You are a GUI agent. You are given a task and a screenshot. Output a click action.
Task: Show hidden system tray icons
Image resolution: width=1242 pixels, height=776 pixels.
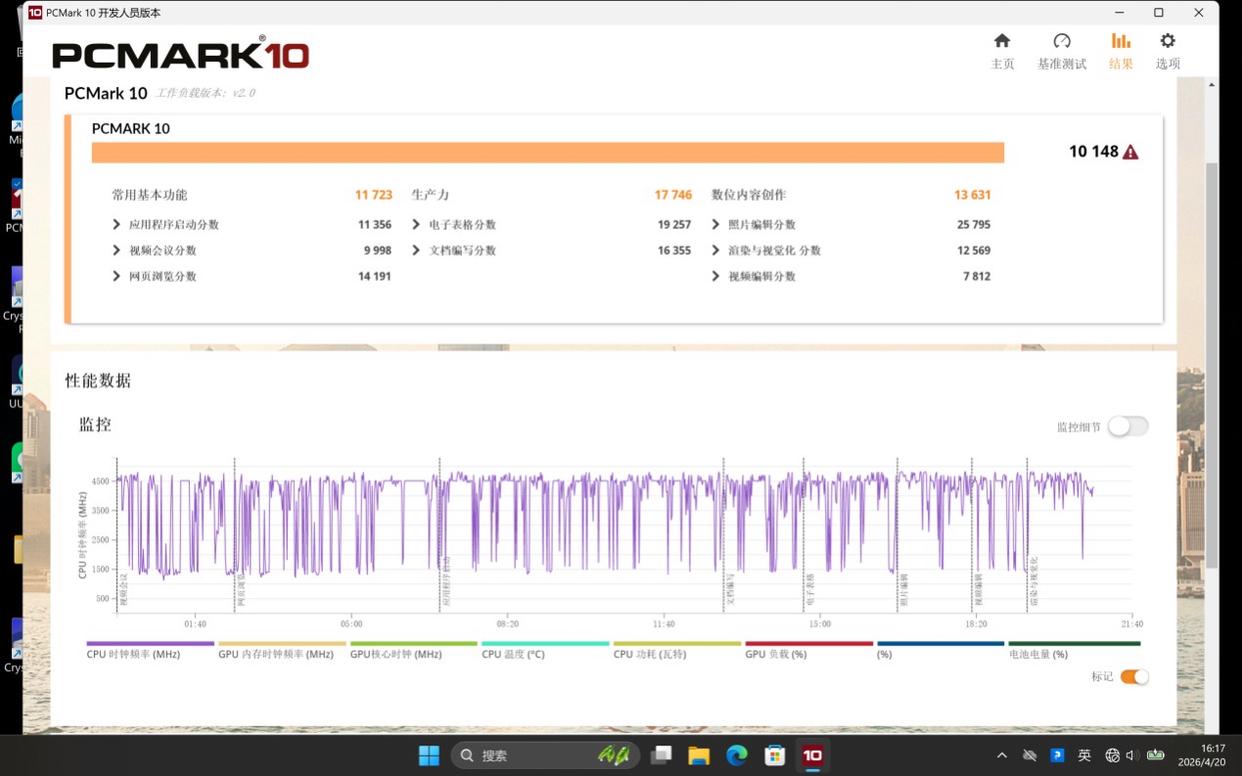[x=1002, y=756]
